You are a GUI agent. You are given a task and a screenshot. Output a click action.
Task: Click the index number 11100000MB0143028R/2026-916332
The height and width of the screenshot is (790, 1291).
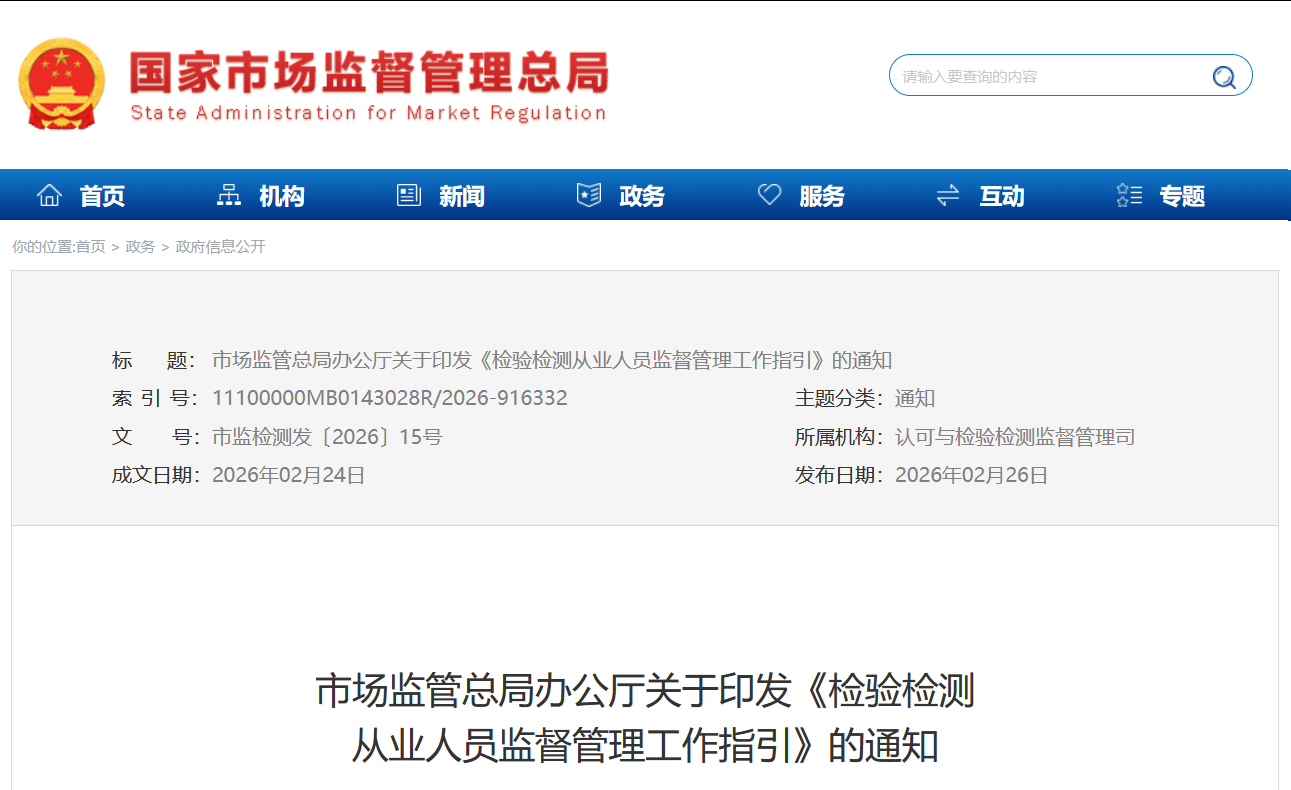click(389, 398)
